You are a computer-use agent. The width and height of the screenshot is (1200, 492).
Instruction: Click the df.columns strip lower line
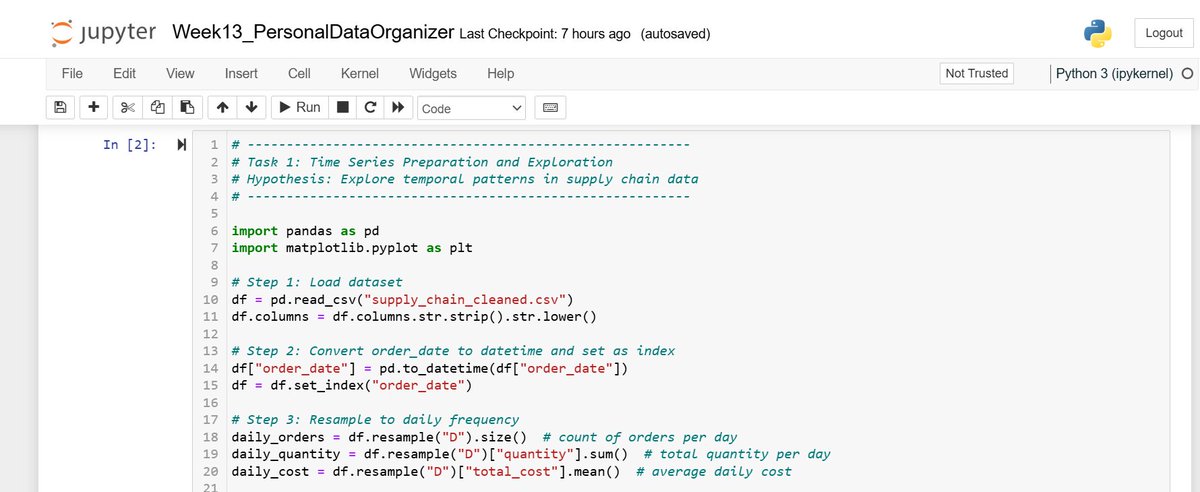[413, 316]
